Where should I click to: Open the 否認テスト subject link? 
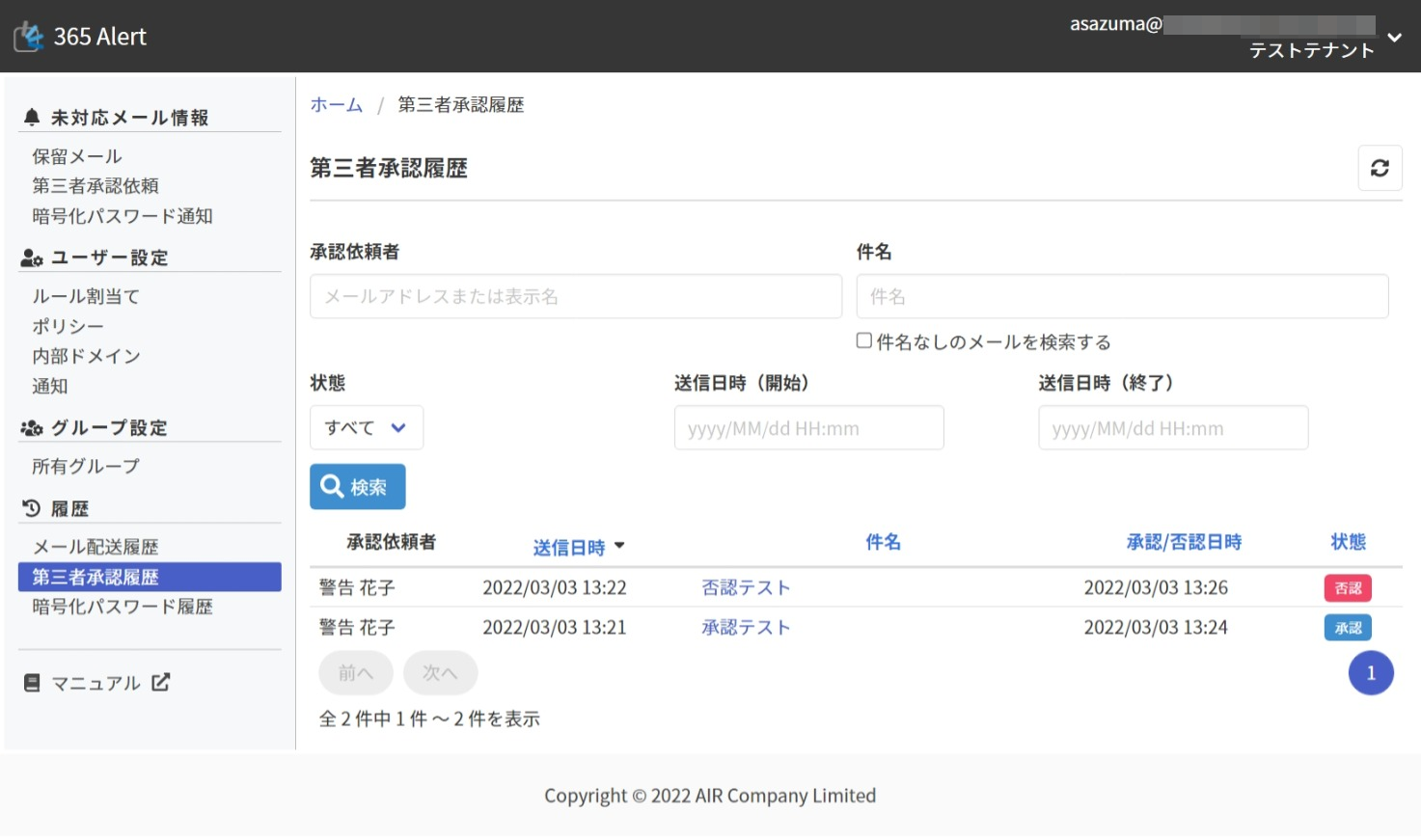[x=746, y=587]
